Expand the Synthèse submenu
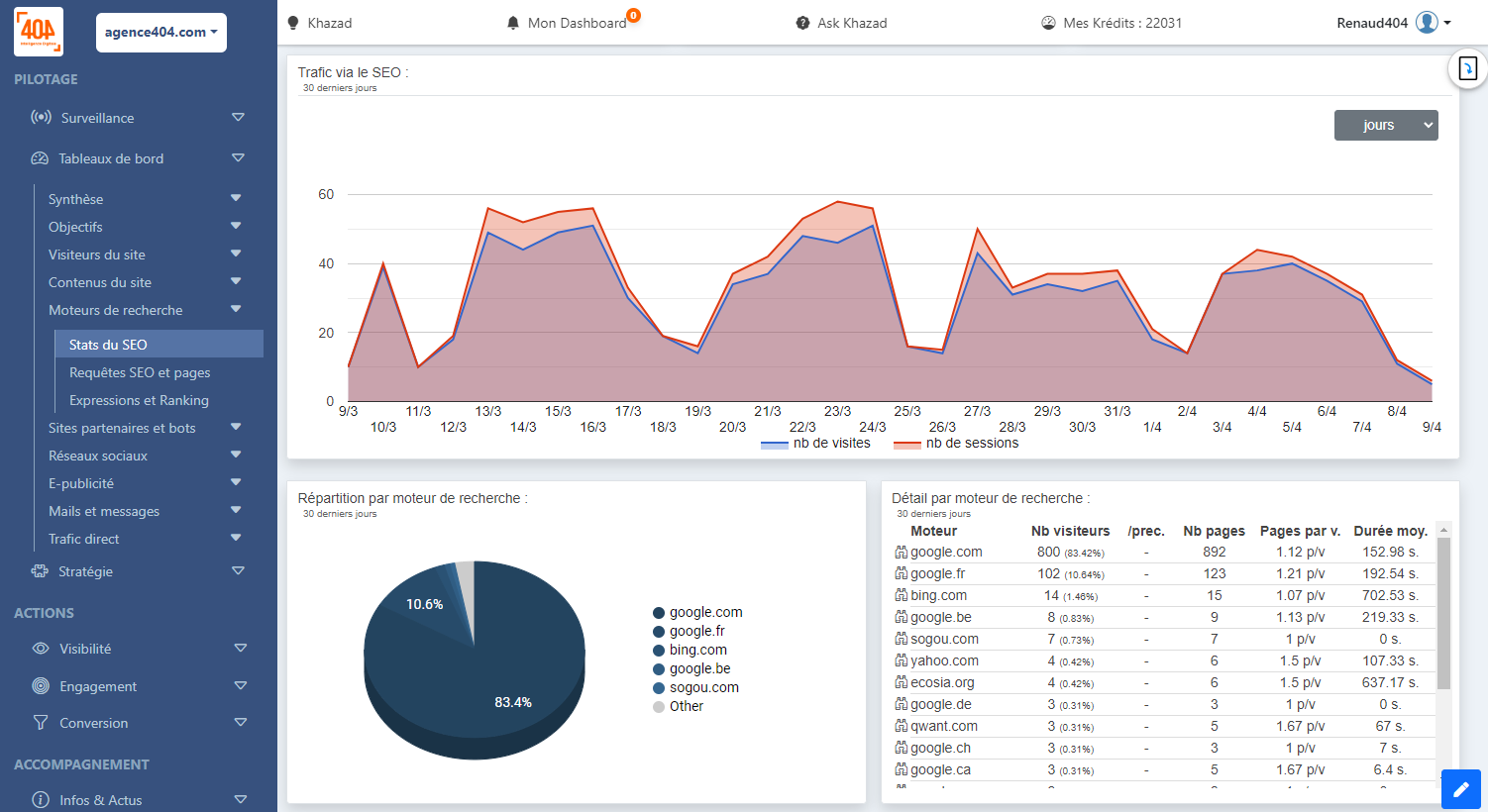 coord(236,198)
